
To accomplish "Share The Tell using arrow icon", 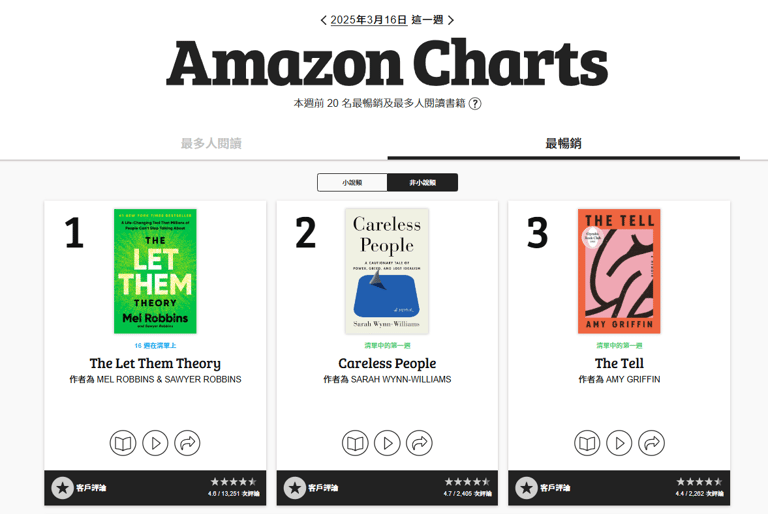I will pyautogui.click(x=652, y=443).
